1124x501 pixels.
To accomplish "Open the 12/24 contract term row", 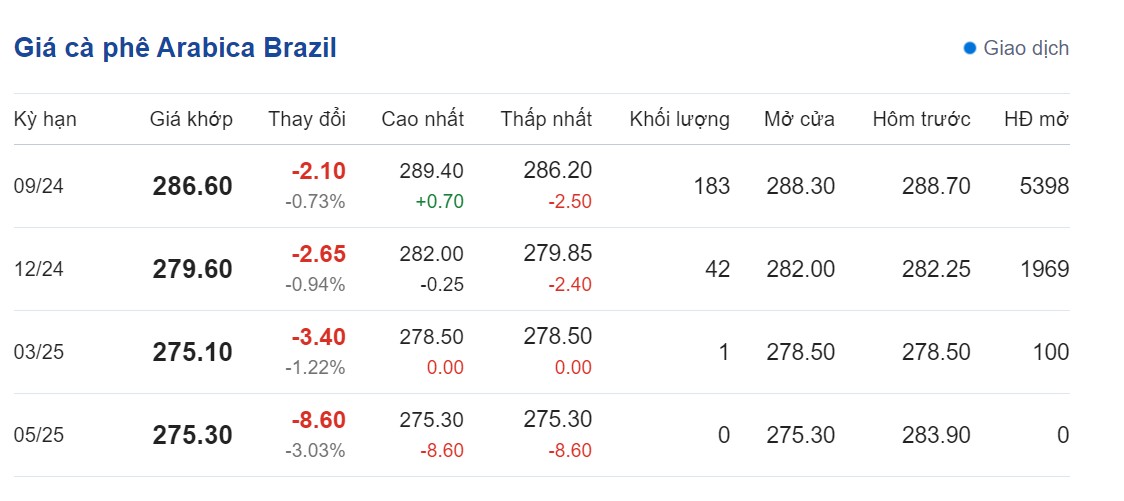I will click(39, 269).
